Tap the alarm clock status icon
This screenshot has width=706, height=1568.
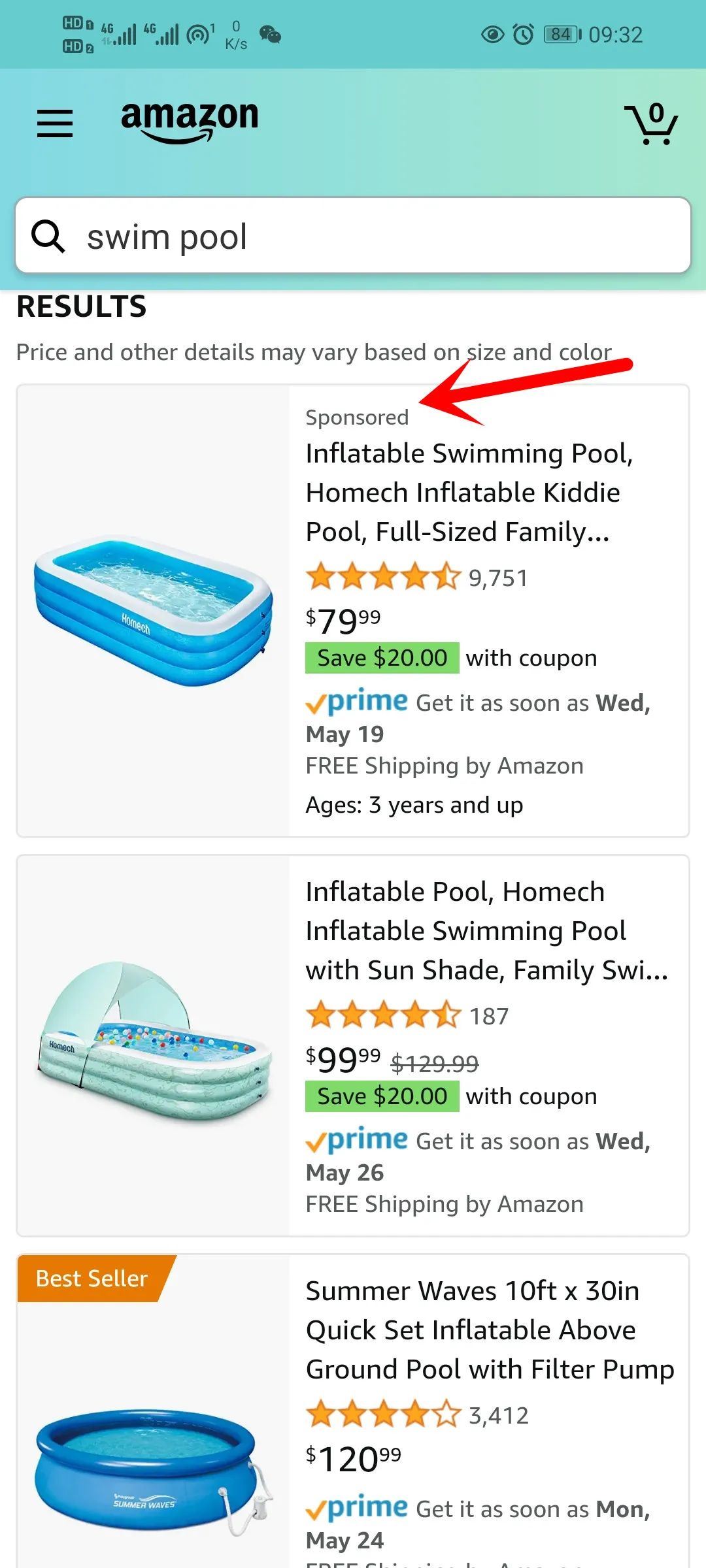tap(523, 34)
